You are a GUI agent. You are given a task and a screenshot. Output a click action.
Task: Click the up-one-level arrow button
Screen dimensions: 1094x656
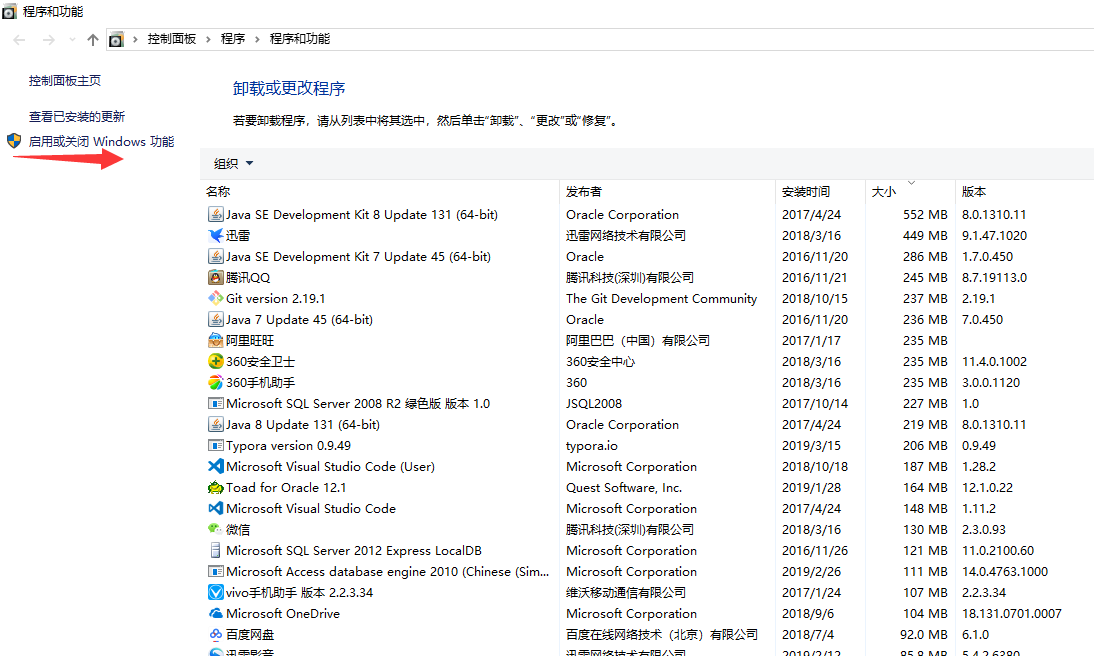pyautogui.click(x=93, y=40)
